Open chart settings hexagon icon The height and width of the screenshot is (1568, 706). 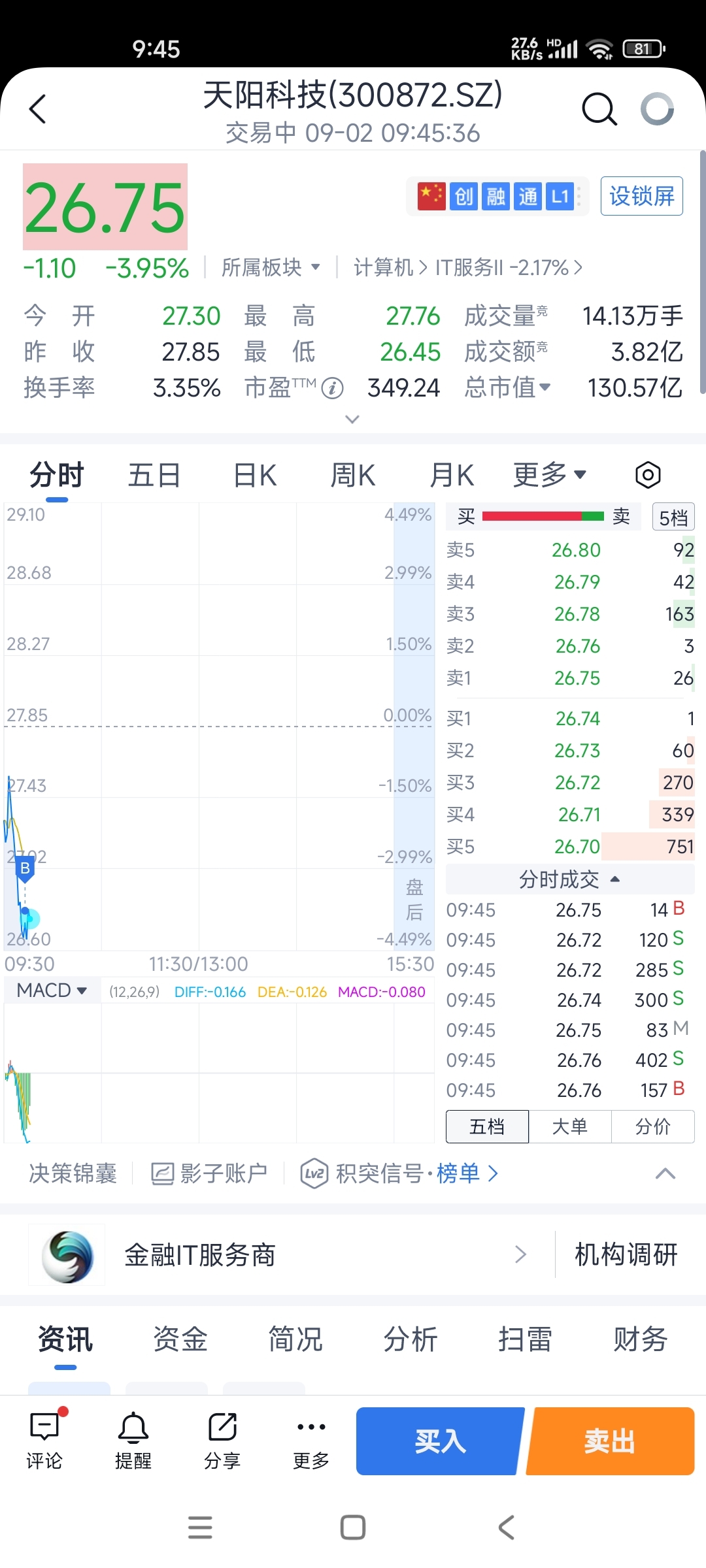pyautogui.click(x=648, y=475)
